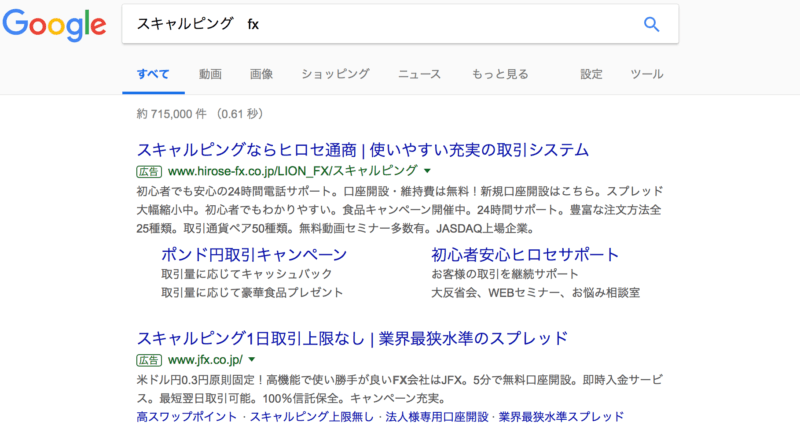Expand the dropdown arrow next to www.jfx.co.jp

point(252,360)
